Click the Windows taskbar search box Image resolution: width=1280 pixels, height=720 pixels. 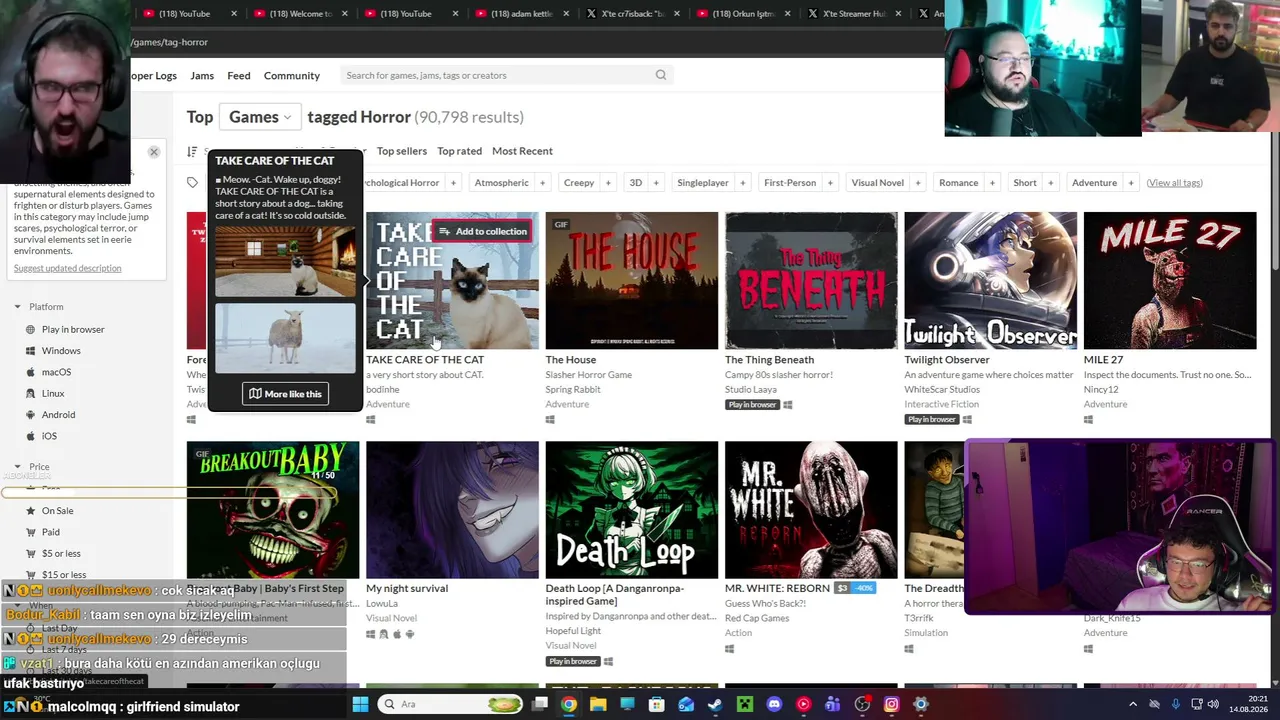click(x=452, y=704)
